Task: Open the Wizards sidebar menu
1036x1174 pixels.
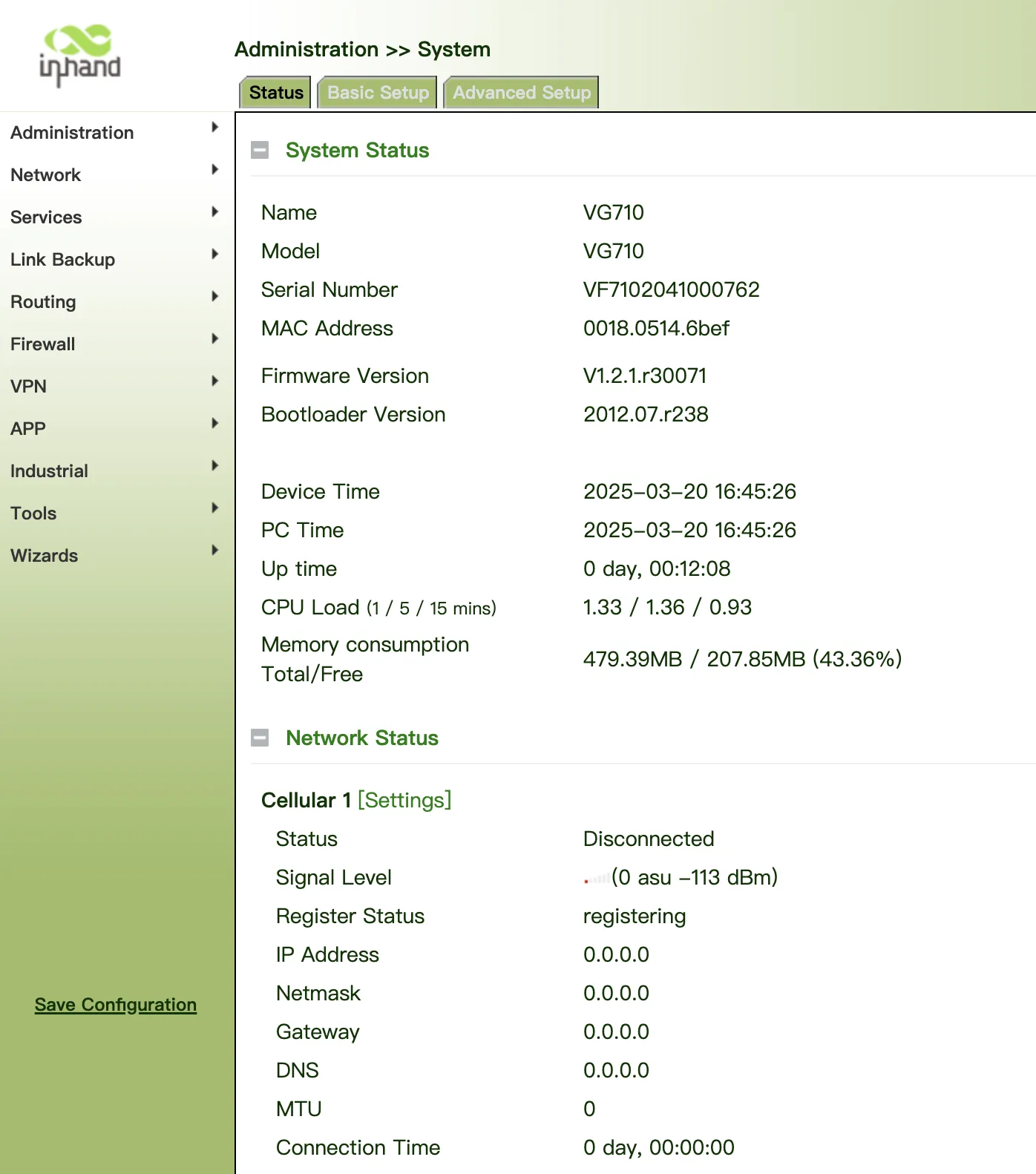Action: 44,556
